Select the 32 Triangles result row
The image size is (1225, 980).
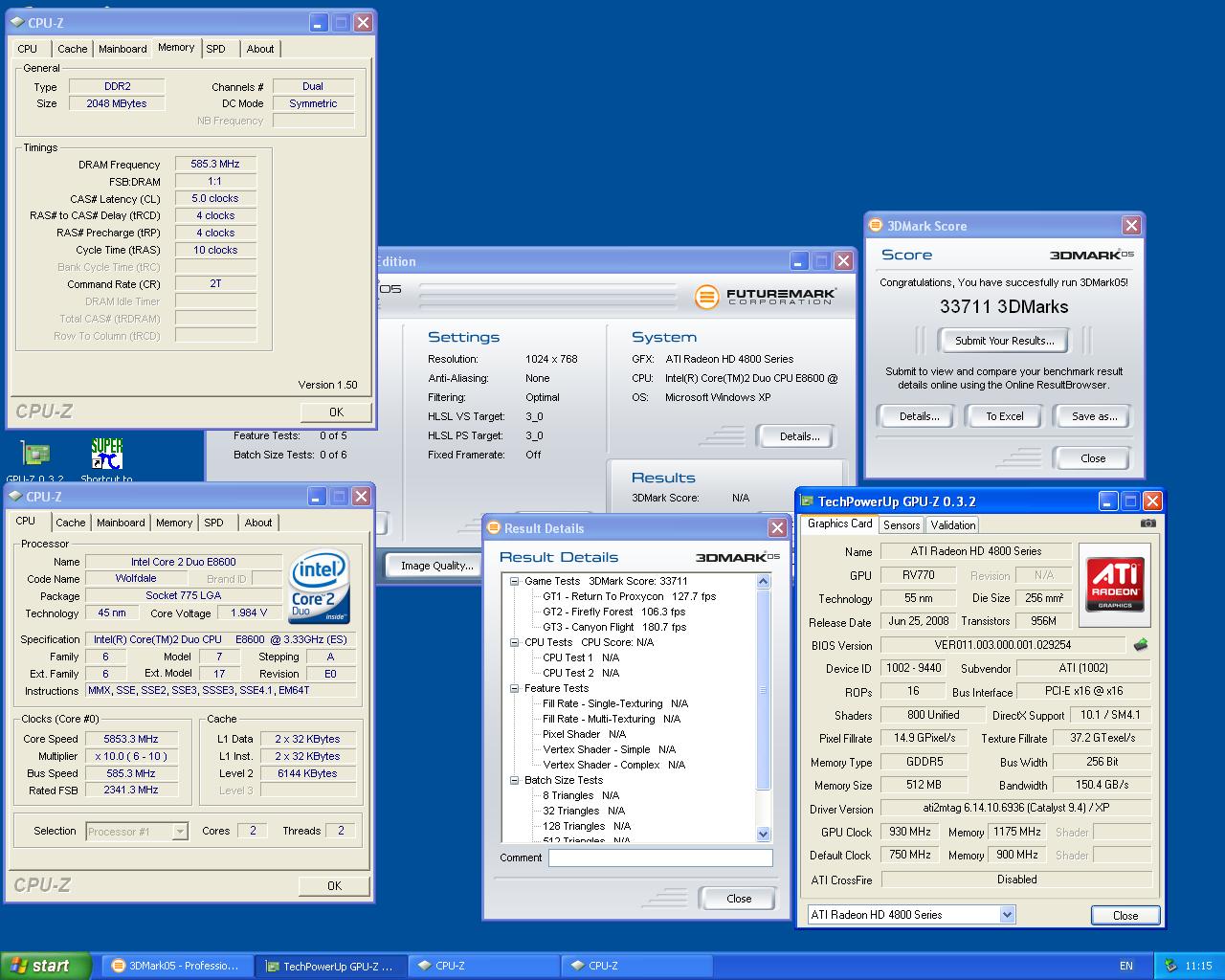584,811
